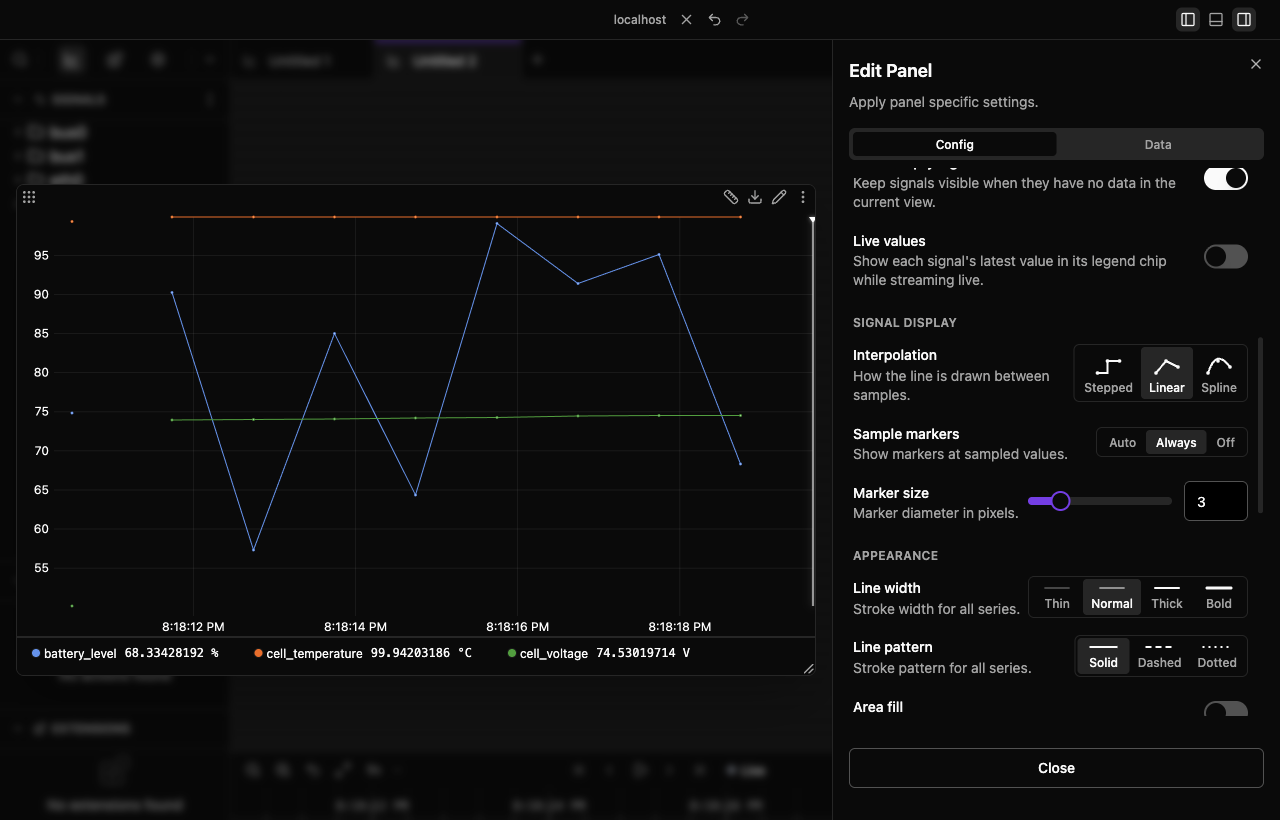Click the X next to localhost
Image resolution: width=1280 pixels, height=820 pixels.
point(686,20)
